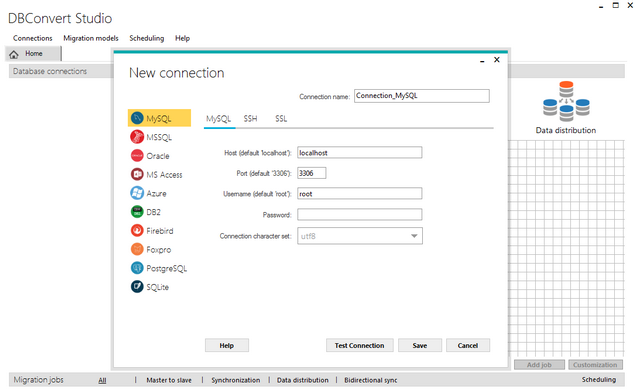This screenshot has width=639, height=392.
Task: Click the Migration jobs label
Action: (39, 380)
